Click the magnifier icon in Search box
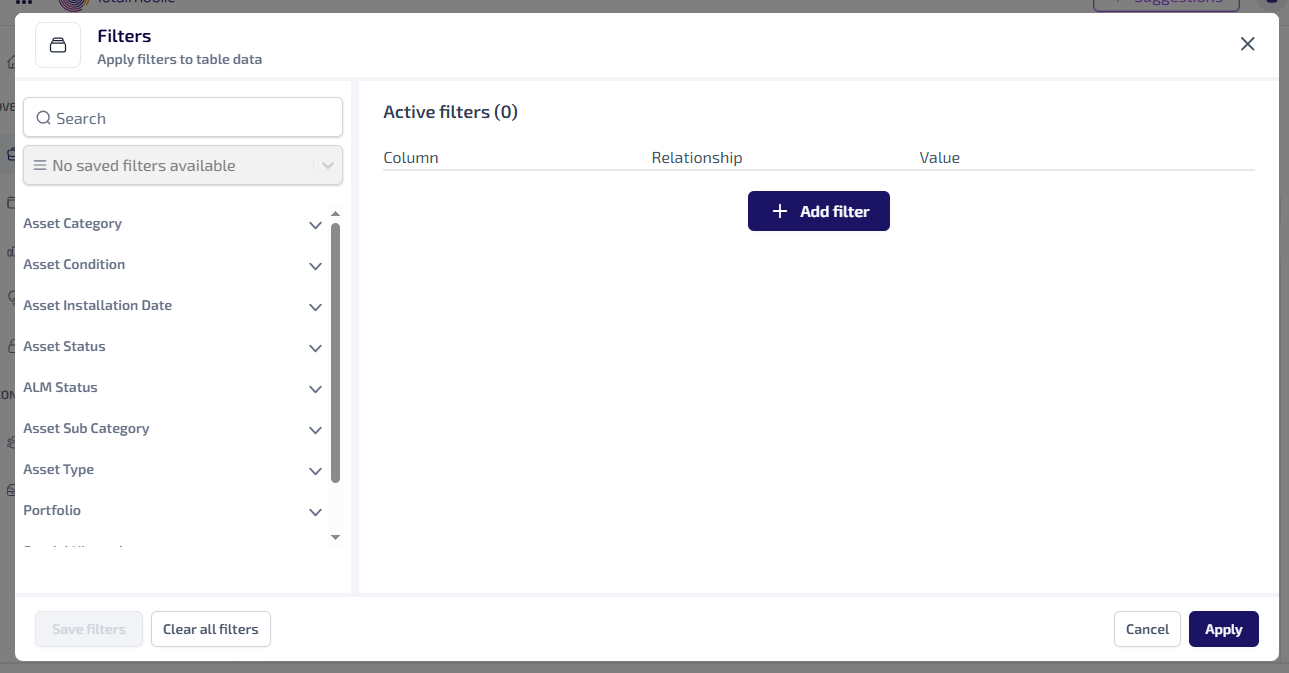 point(43,118)
